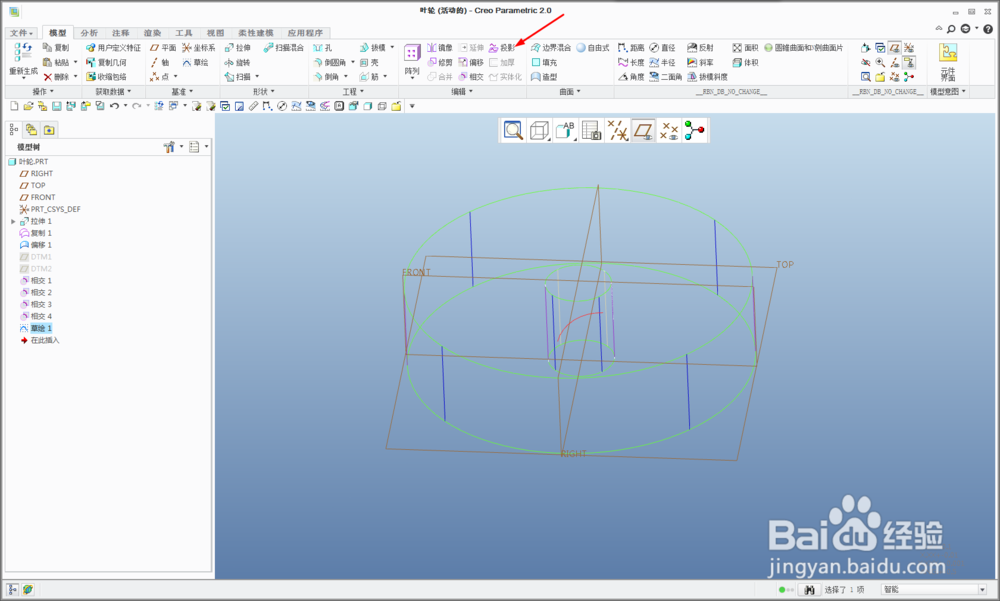Measure Volume (体积)

[746, 63]
